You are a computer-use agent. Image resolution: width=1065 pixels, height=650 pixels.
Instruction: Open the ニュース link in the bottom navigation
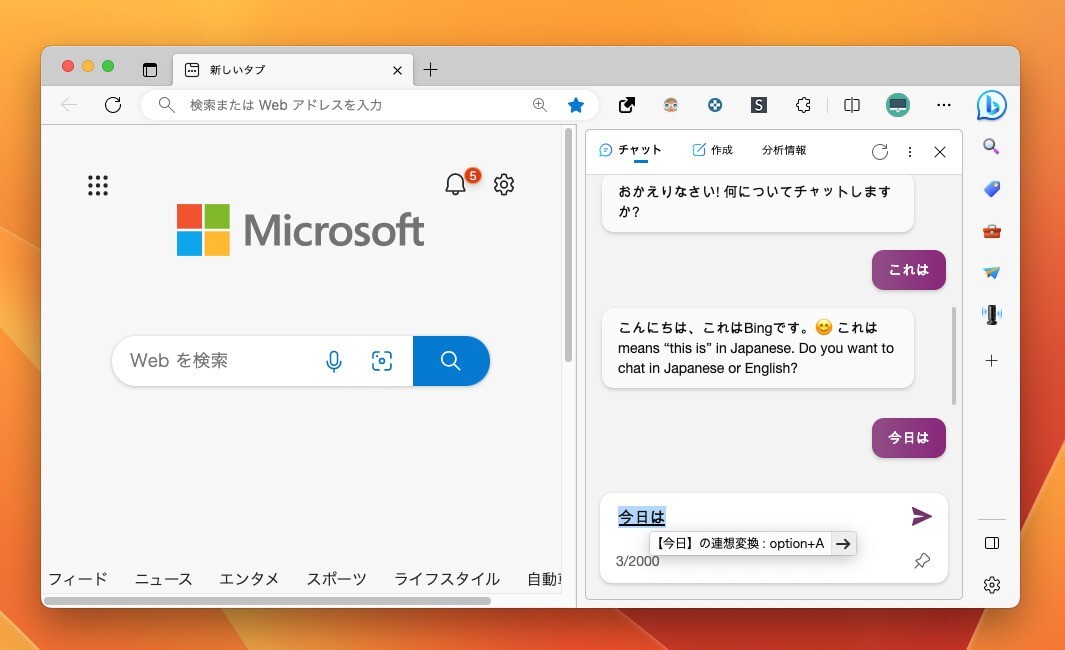163,578
